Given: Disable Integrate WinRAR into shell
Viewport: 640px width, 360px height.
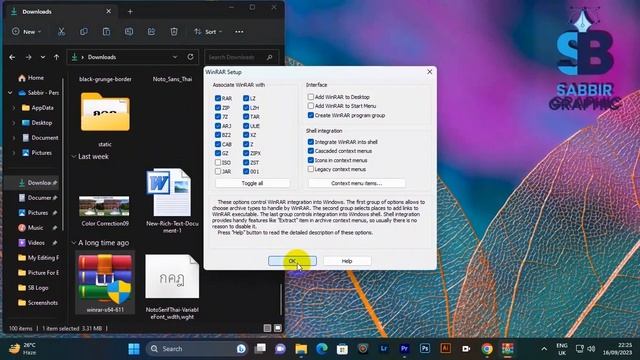Looking at the screenshot, I should pyautogui.click(x=311, y=142).
